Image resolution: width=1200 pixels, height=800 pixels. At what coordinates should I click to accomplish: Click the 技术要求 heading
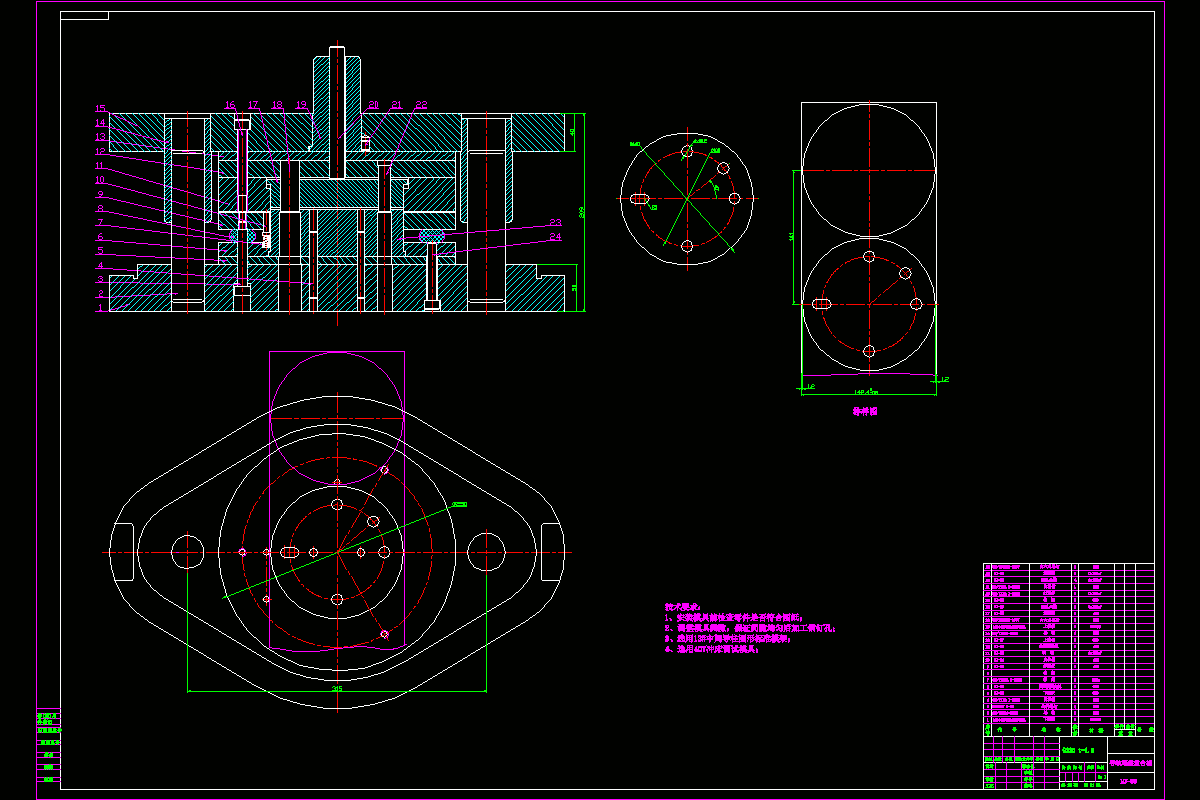coord(681,607)
